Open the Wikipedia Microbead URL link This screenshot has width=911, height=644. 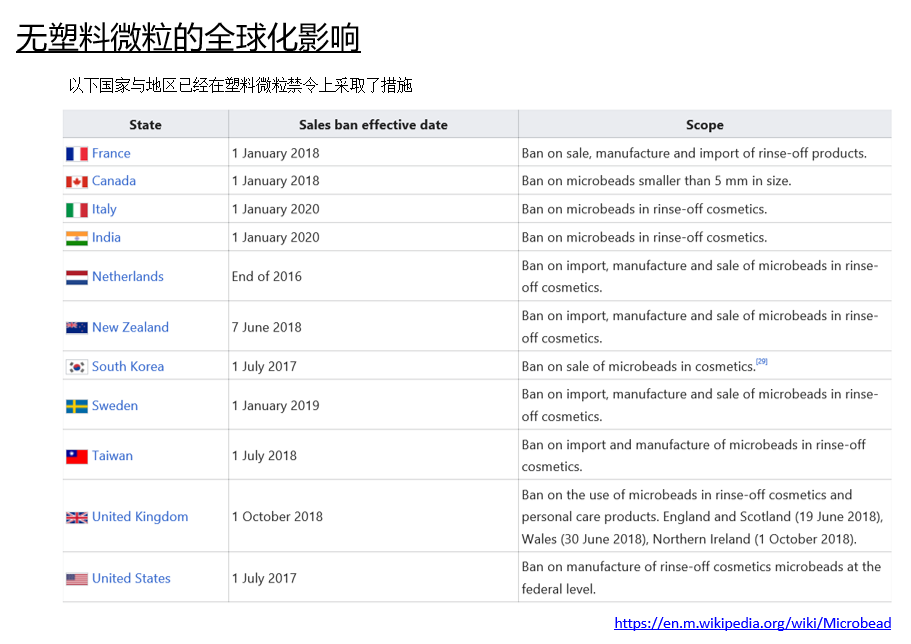752,623
